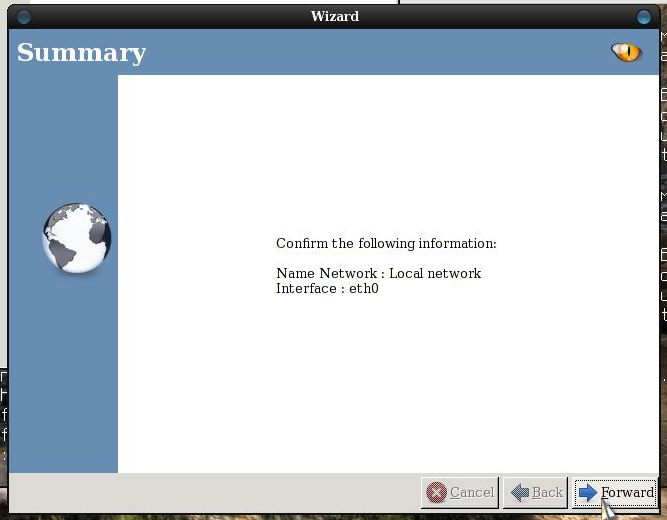The height and width of the screenshot is (520, 667).
Task: Click 'Interface : eth0' line
Action: pos(327,289)
